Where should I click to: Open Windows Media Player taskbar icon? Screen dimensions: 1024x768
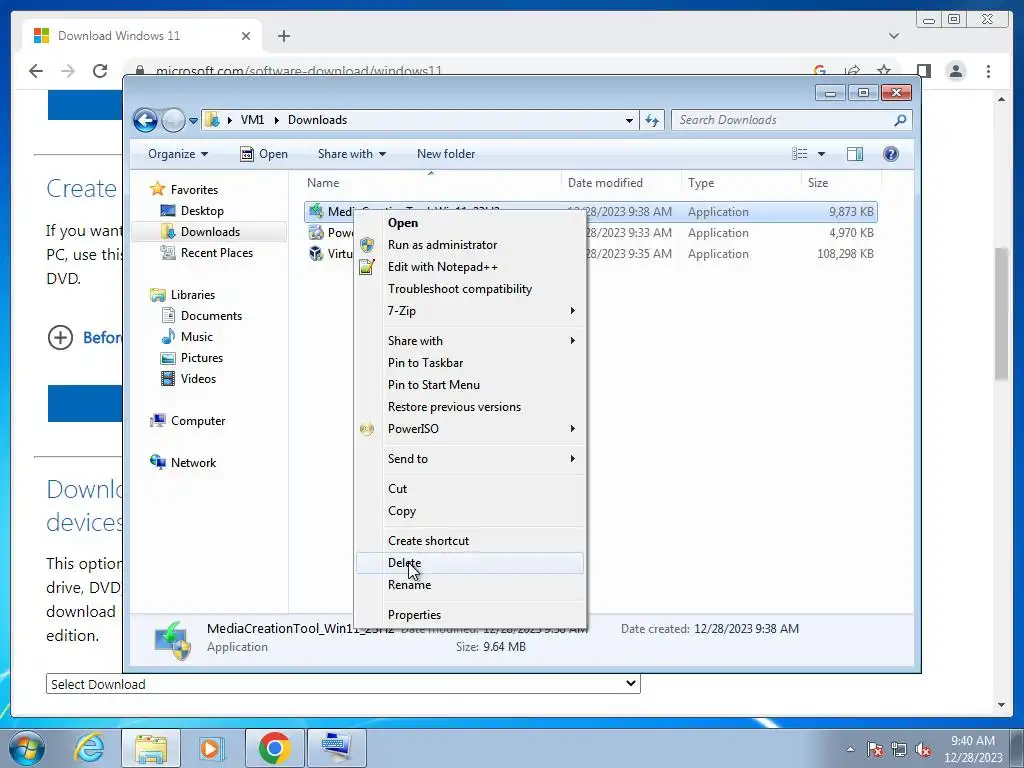212,748
